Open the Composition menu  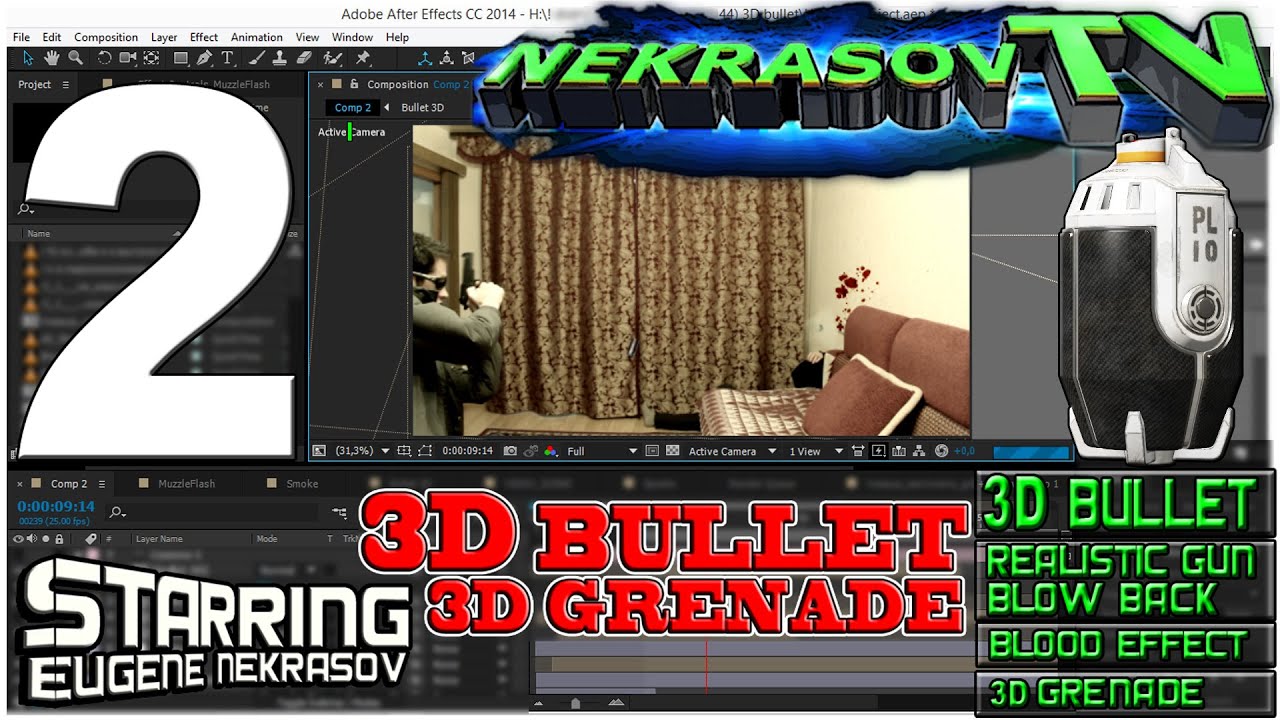click(x=106, y=37)
